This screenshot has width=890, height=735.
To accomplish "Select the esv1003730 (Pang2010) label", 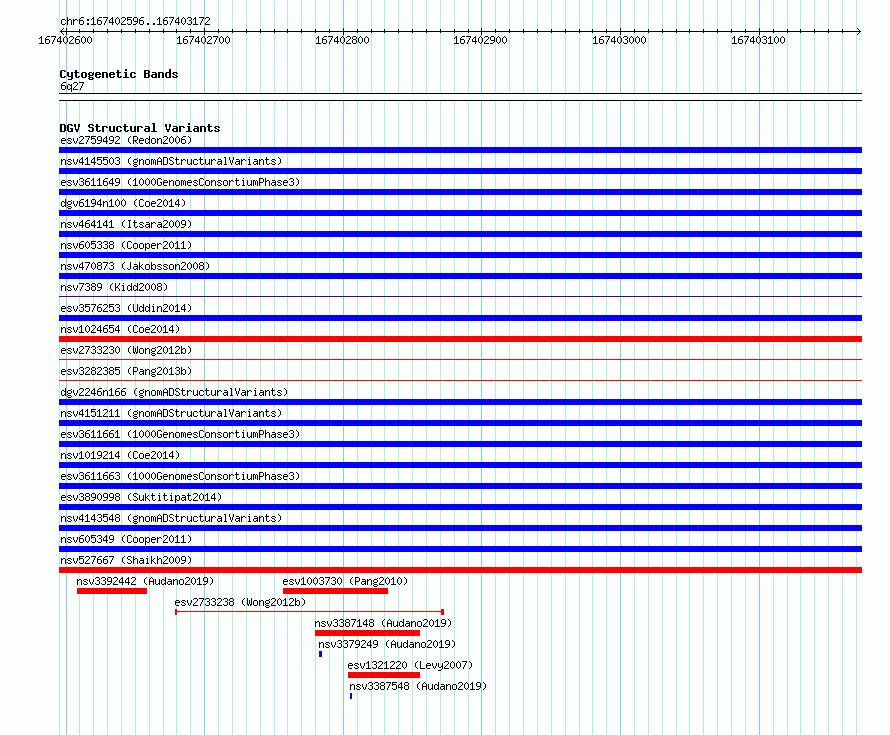I will [345, 581].
